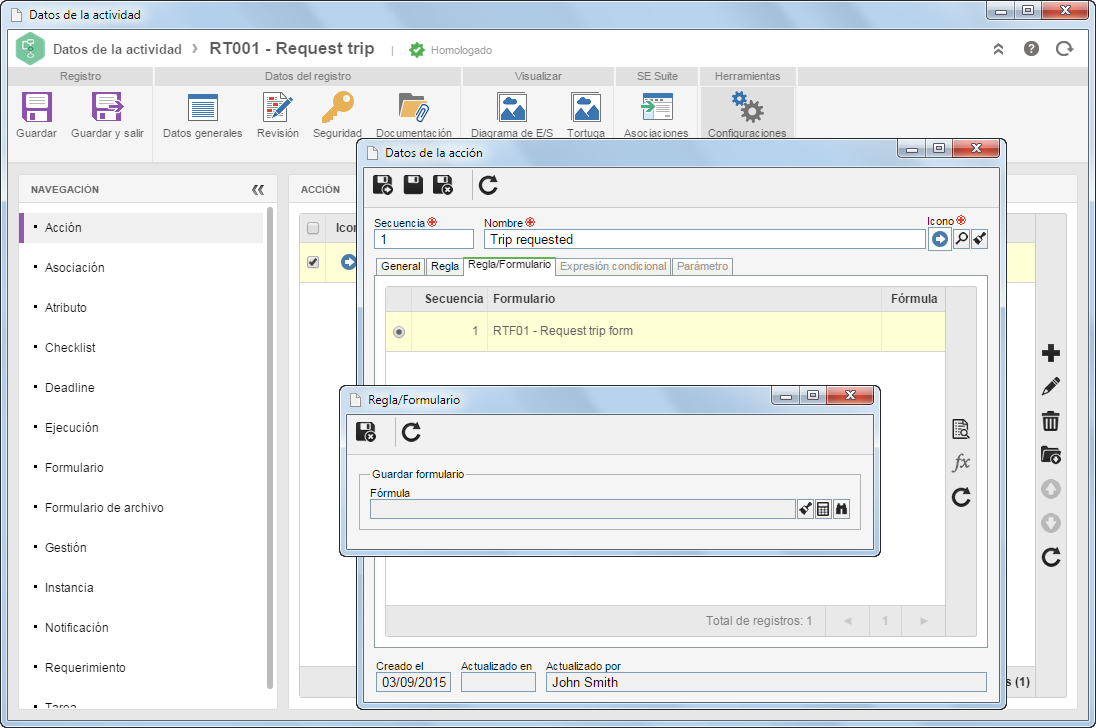Screen dimensions: 1096x728
Task: Select the Regla/Formulario tab
Action: pyautogui.click(x=510, y=265)
